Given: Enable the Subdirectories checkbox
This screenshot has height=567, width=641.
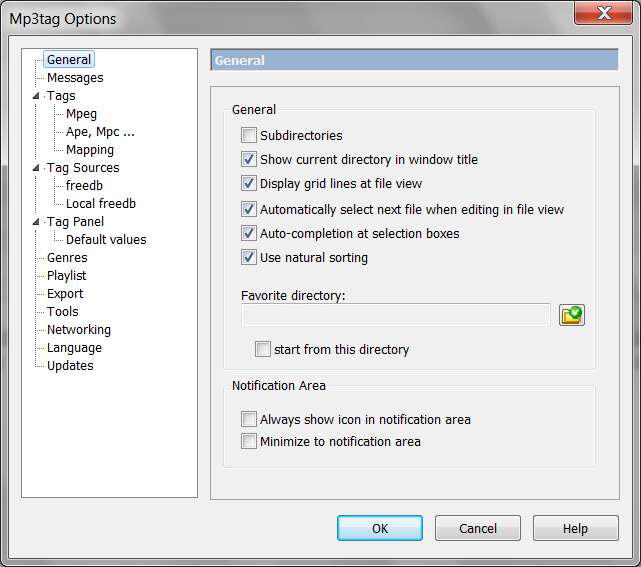Looking at the screenshot, I should [249, 135].
